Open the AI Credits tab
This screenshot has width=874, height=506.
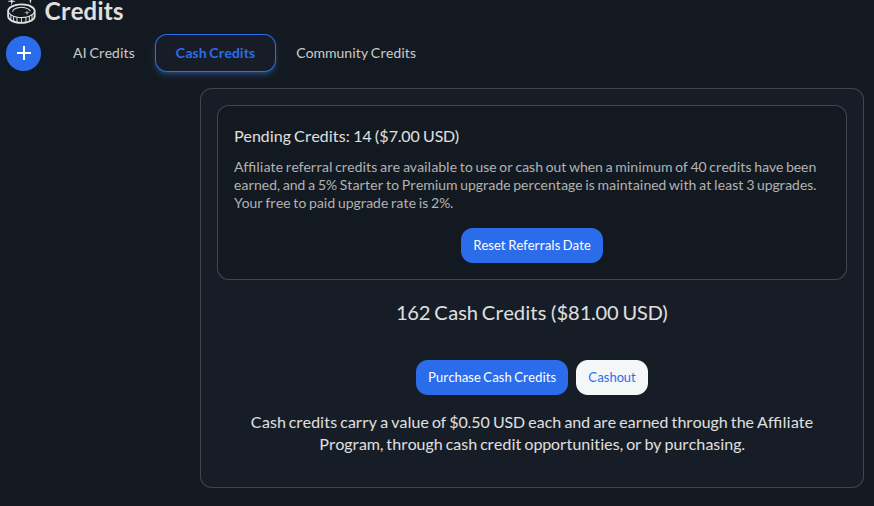point(104,53)
